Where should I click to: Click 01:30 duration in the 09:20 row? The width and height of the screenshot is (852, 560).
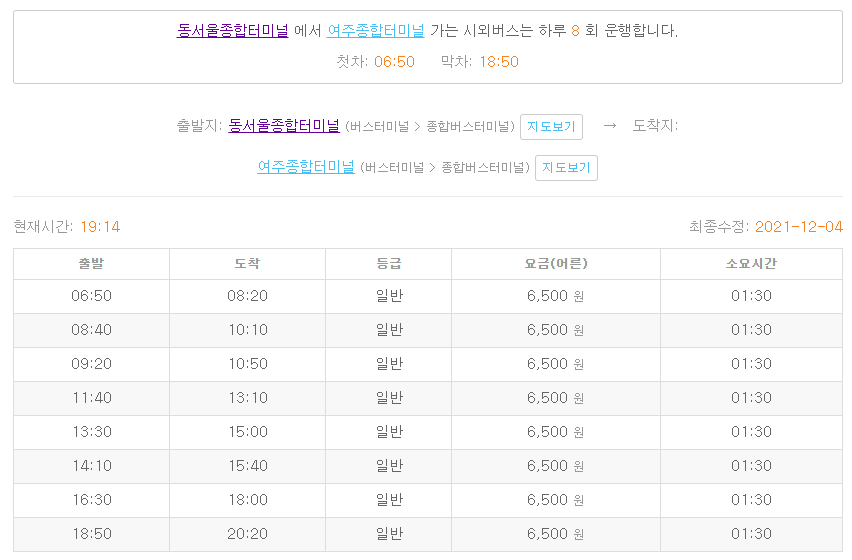[751, 364]
